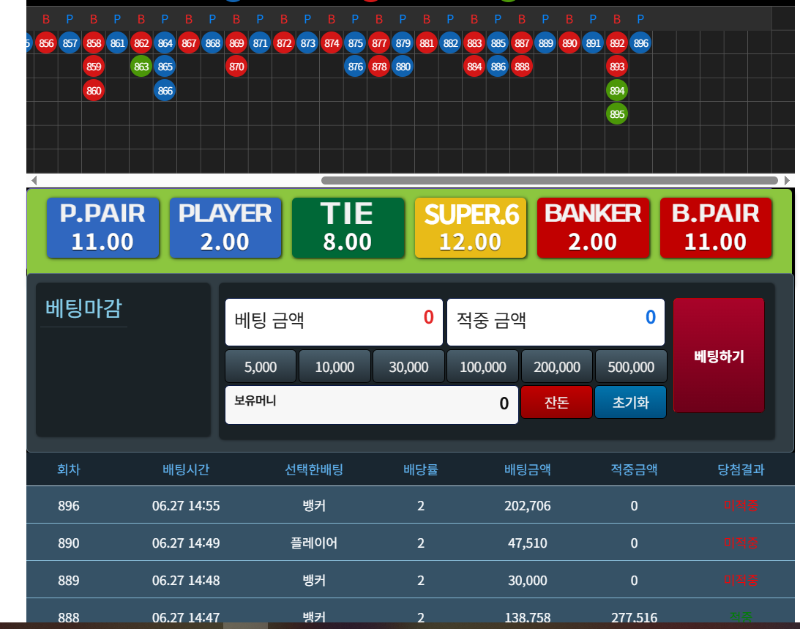Screen dimensions: 800x629
Task: Click the 회차 column header
Action: tap(68, 469)
